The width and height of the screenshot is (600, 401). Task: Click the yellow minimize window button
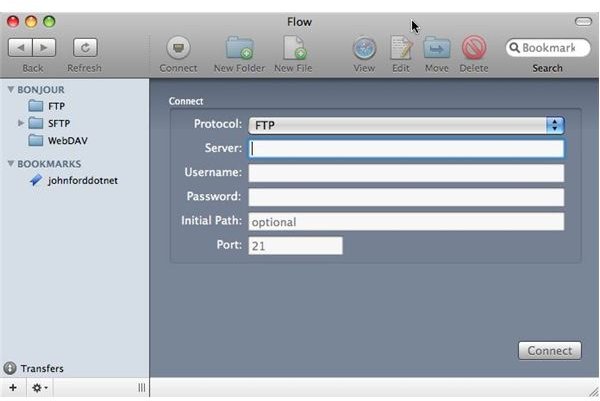coord(31,21)
